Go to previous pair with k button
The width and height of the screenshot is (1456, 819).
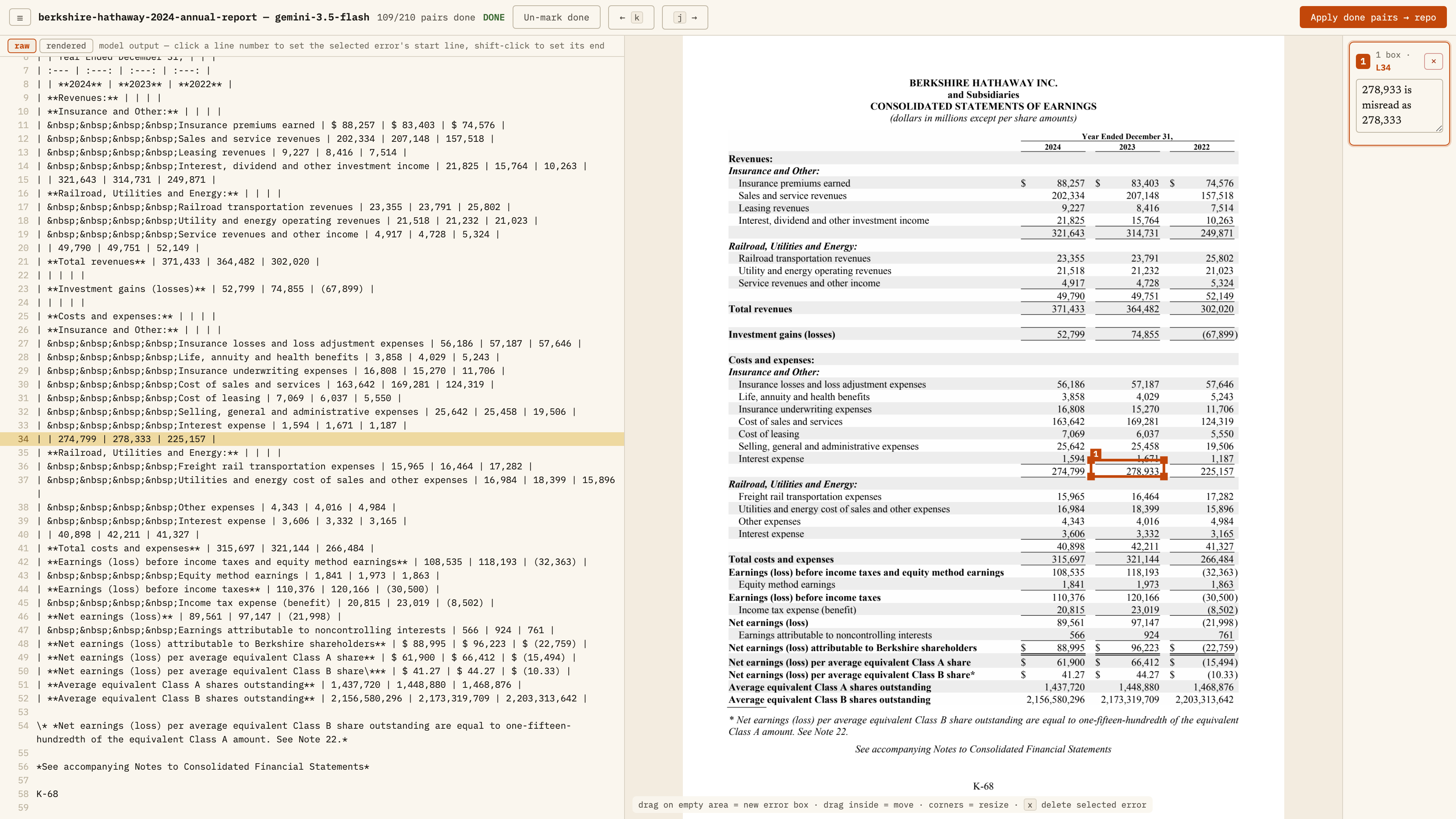click(x=631, y=17)
